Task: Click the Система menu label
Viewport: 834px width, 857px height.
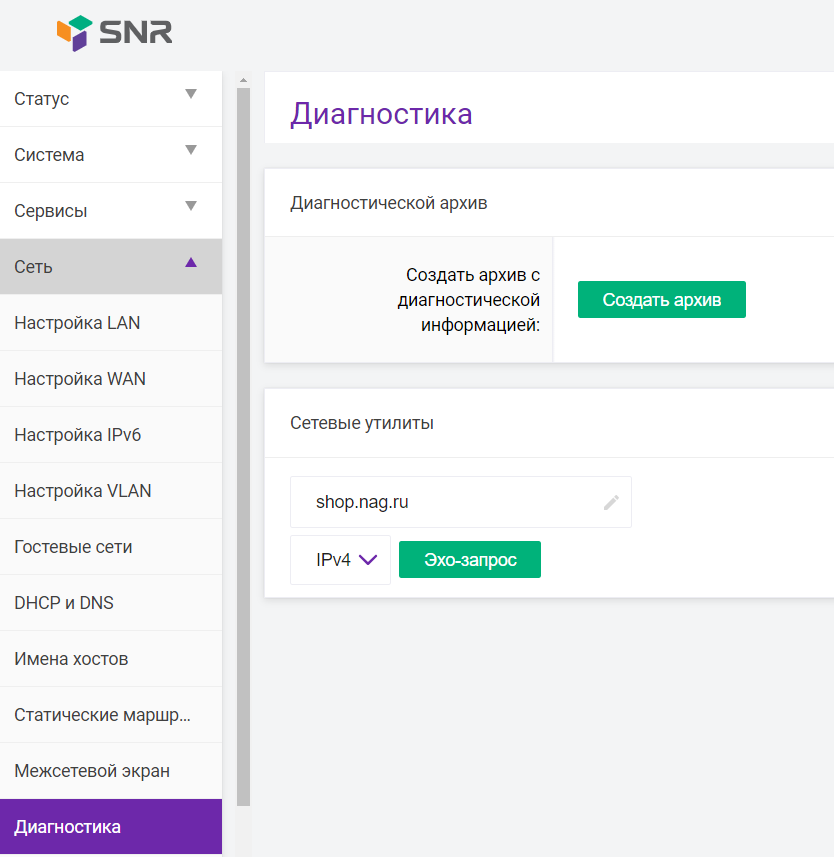Action: click(49, 155)
